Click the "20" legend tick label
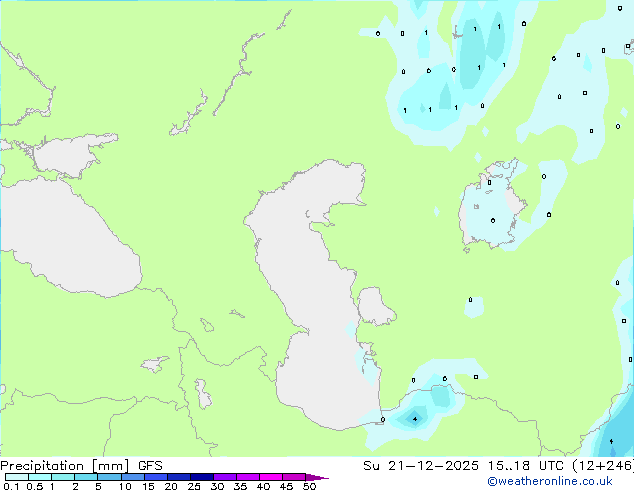Screen dimensions: 634x490 tap(171, 486)
